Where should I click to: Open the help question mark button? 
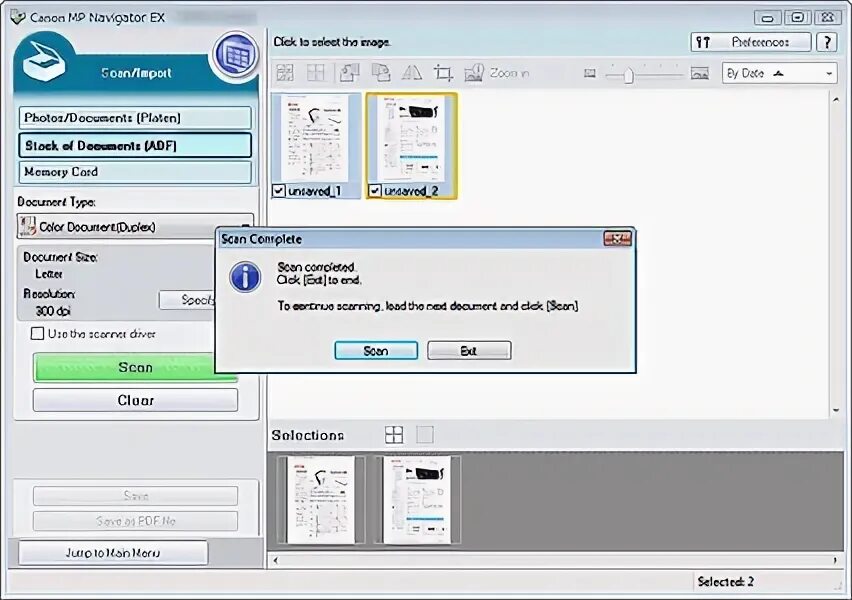pyautogui.click(x=826, y=42)
